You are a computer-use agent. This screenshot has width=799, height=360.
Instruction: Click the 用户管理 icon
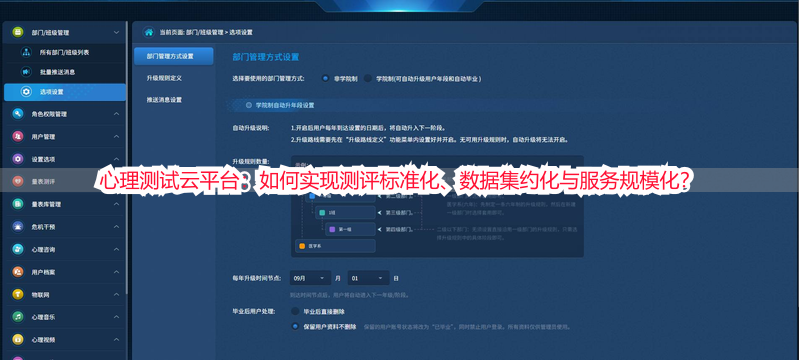(18, 137)
